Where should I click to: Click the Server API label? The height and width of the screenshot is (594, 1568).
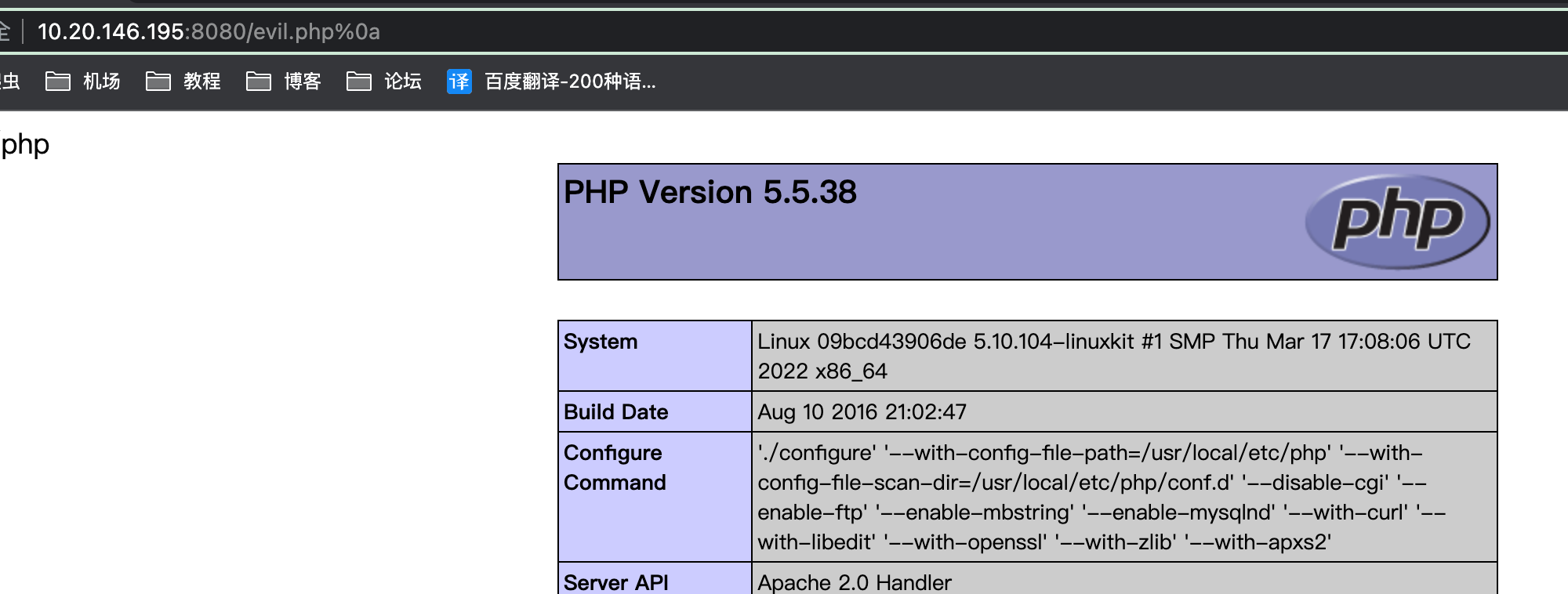click(x=616, y=582)
